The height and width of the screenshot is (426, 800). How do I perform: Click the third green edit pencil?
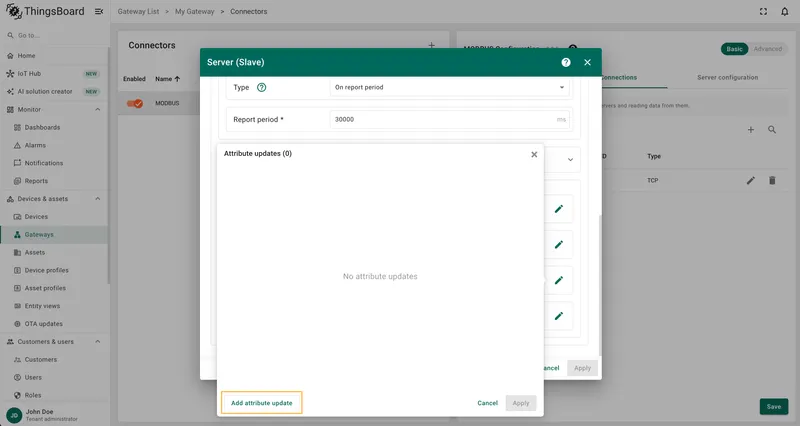point(559,280)
